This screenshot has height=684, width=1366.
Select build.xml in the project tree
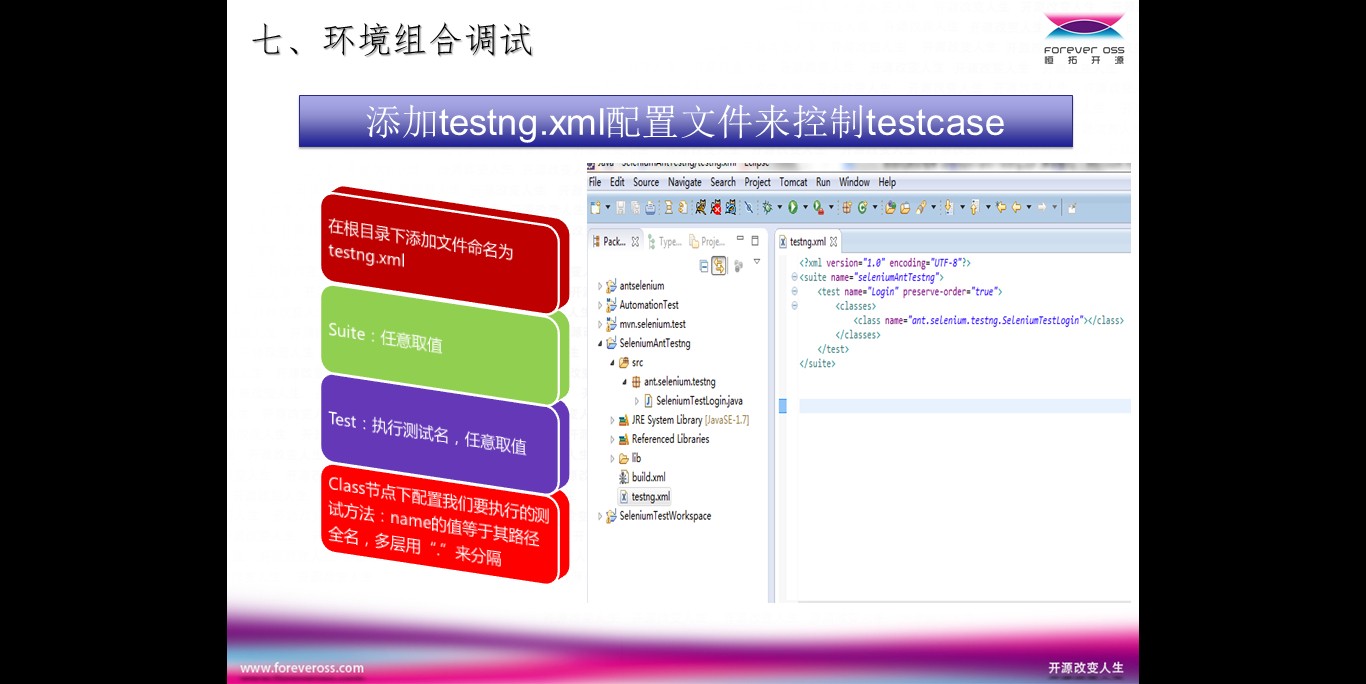[642, 477]
